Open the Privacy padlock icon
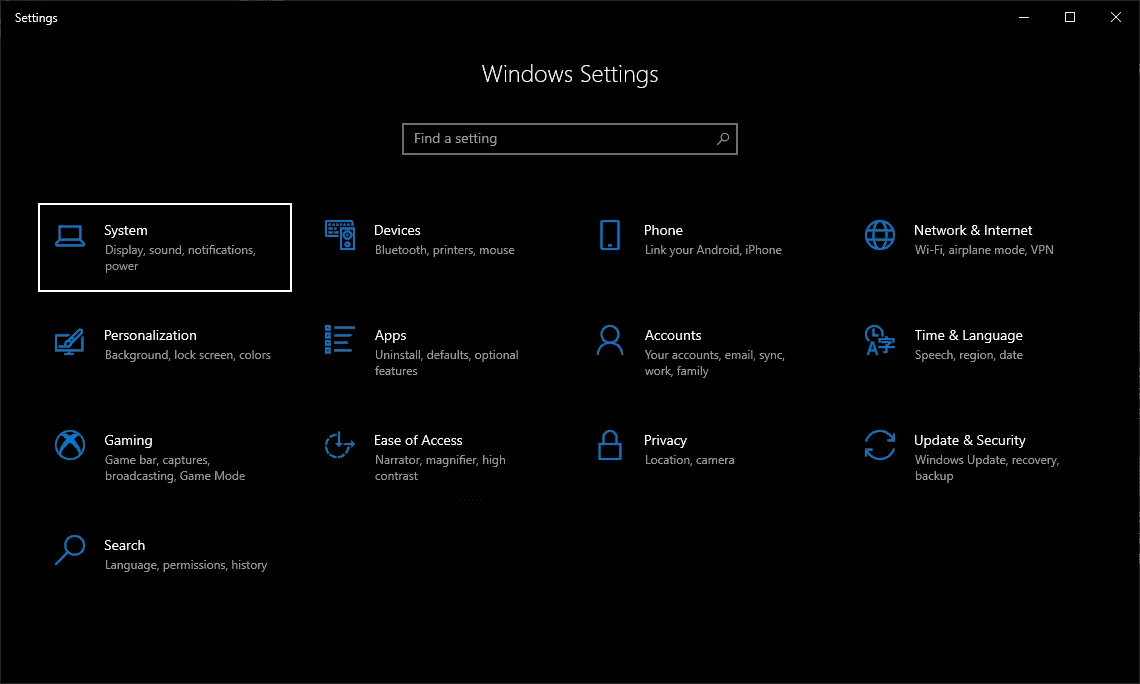 tap(610, 445)
